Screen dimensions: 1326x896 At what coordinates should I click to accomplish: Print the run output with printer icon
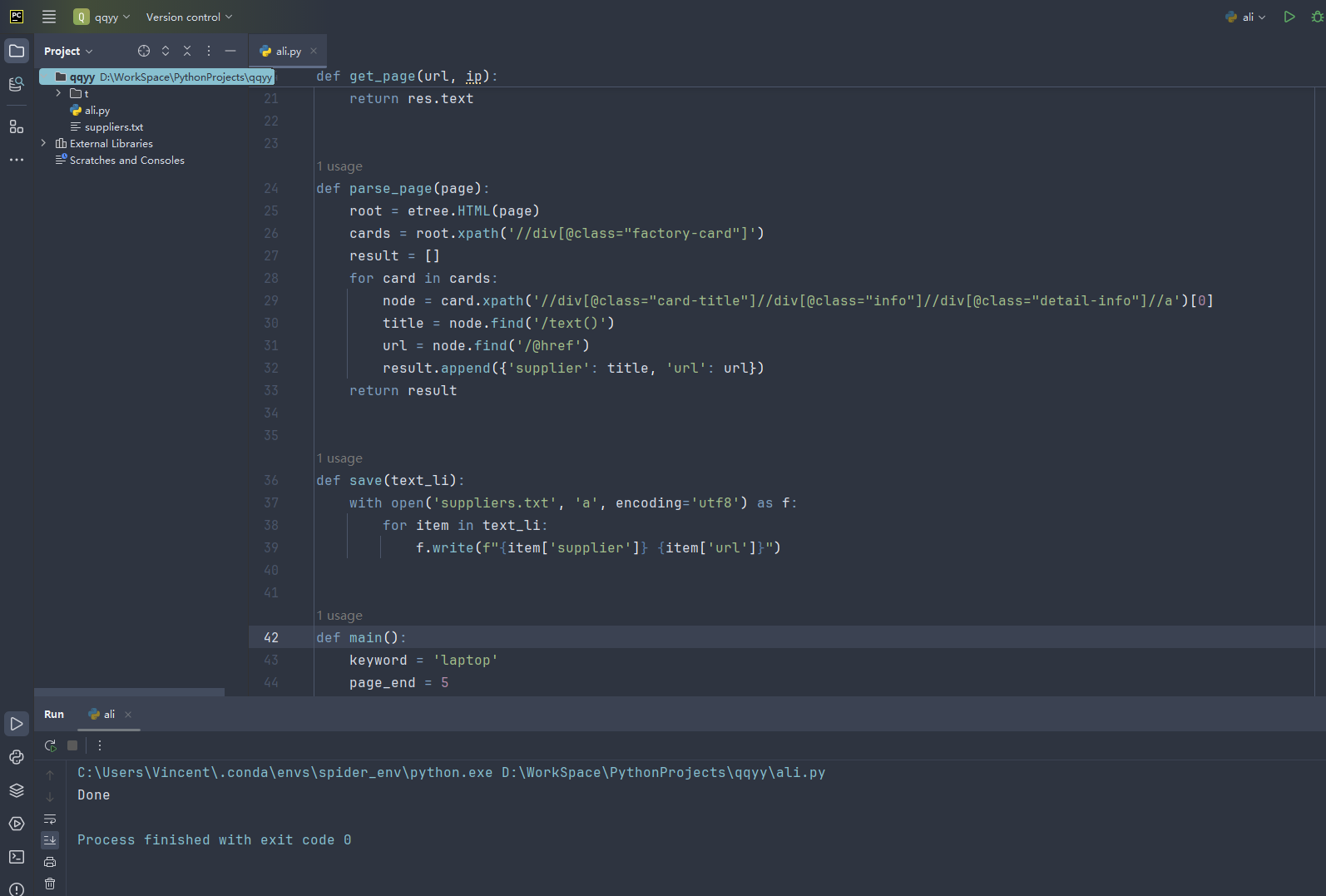point(50,862)
